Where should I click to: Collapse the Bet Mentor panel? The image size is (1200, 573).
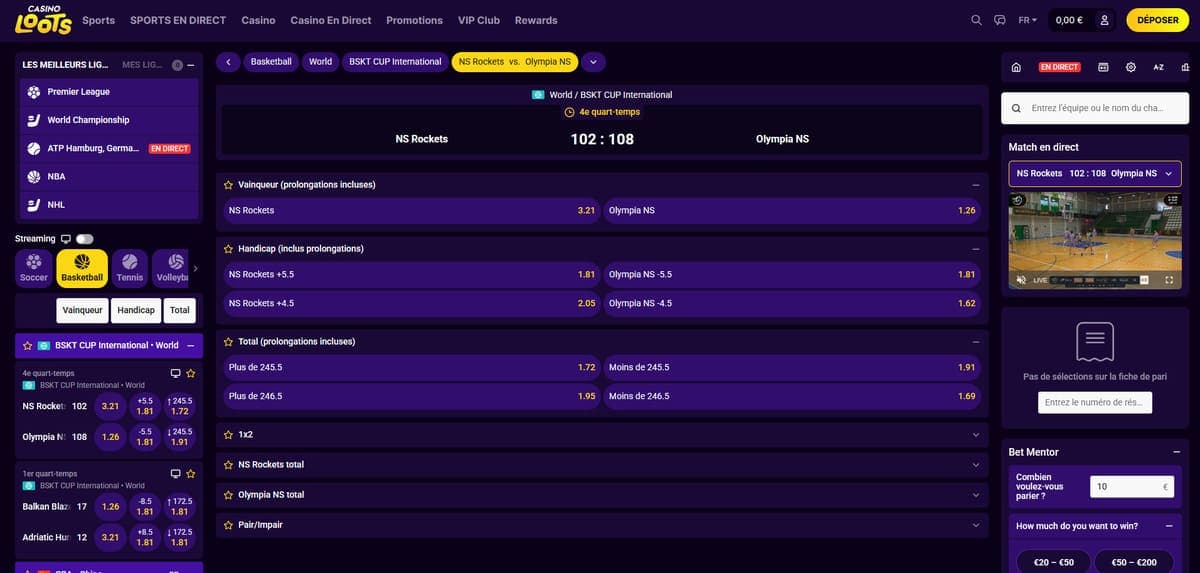tap(1176, 452)
